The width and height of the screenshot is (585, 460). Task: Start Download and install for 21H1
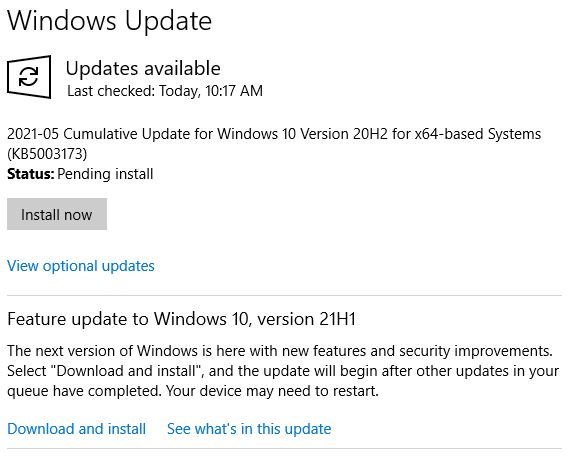click(x=76, y=429)
